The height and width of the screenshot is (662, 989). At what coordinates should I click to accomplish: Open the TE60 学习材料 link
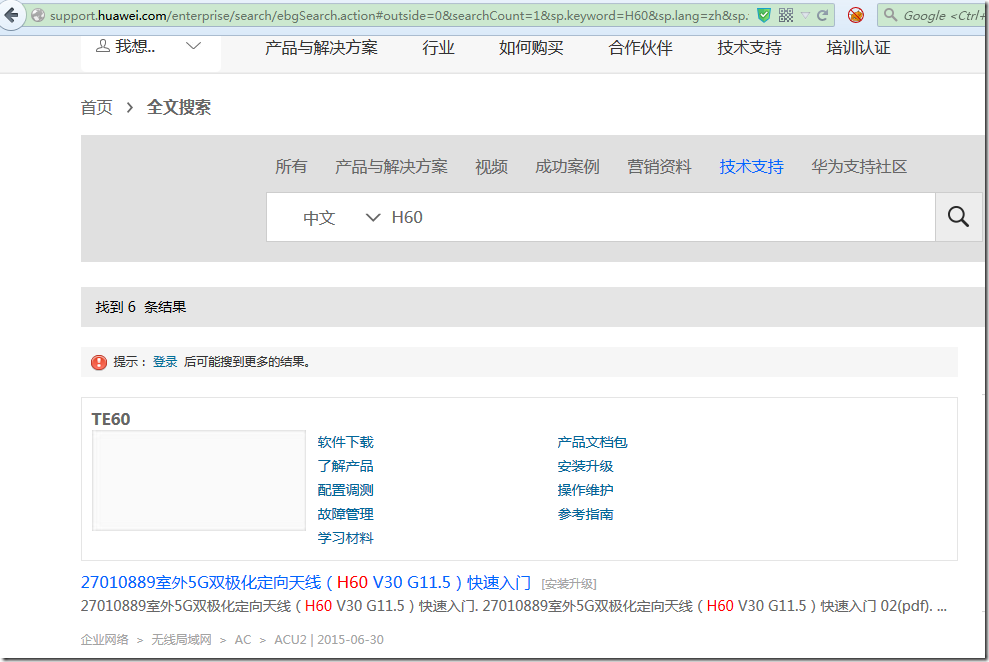[345, 538]
